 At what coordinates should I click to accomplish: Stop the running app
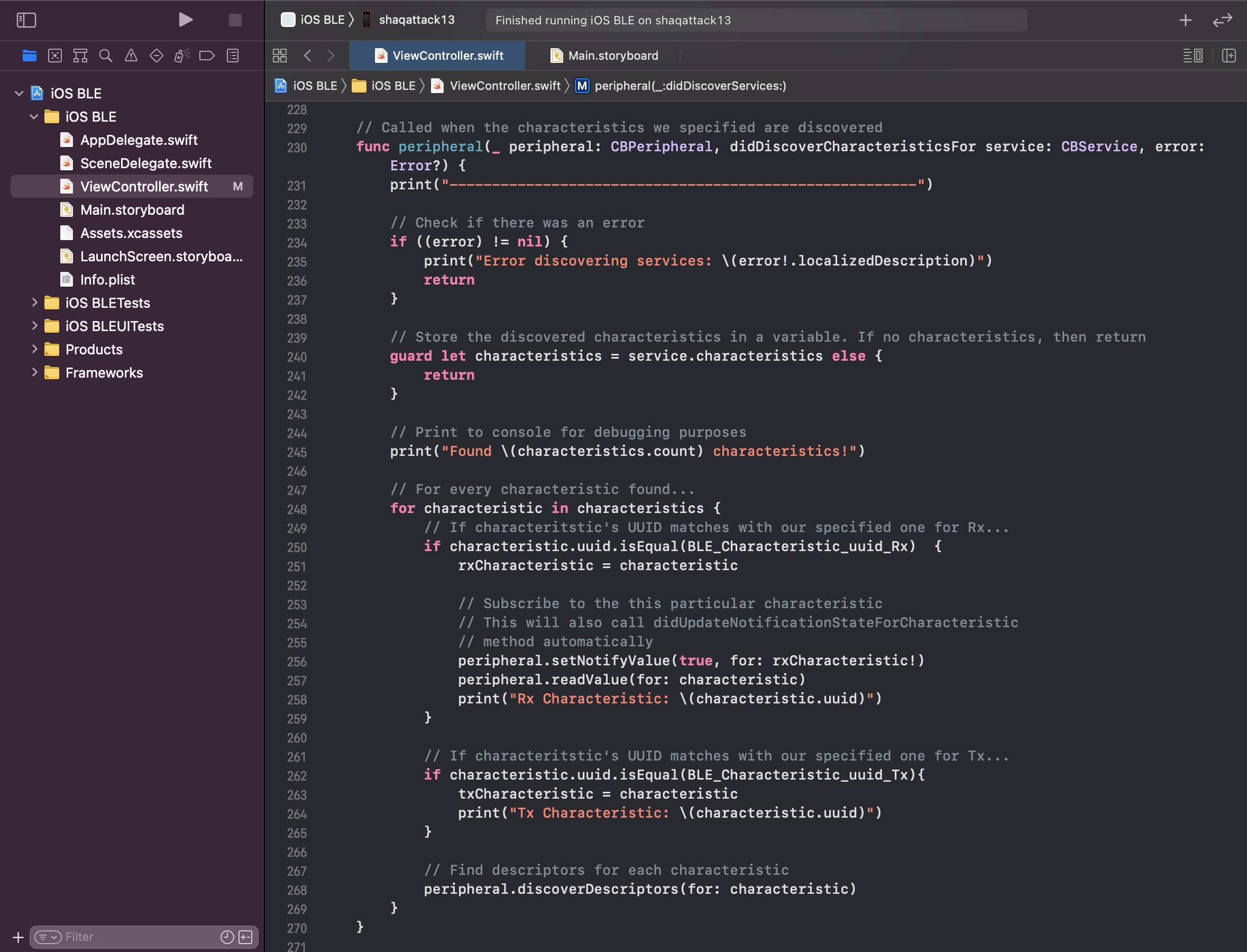235,21
